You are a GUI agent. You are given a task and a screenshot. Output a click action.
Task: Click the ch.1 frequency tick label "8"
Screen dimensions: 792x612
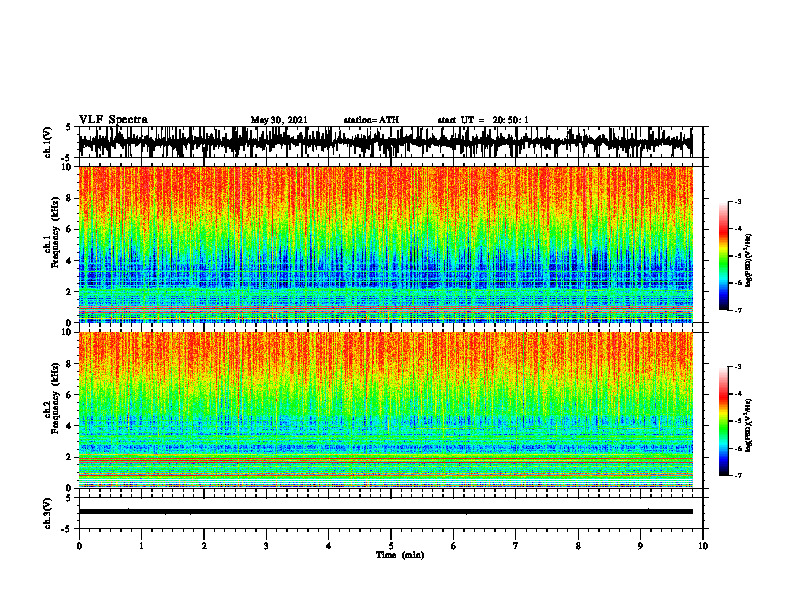69,198
